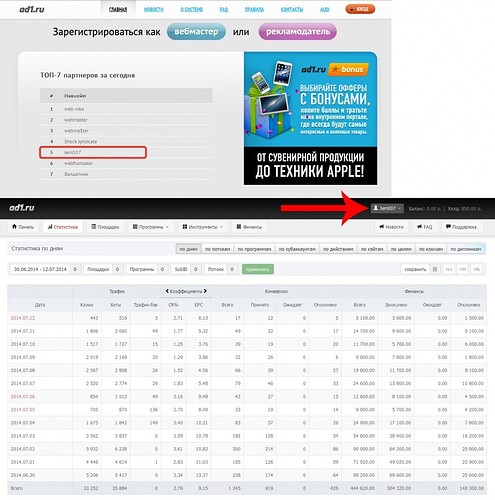Click the green применить button

pos(258,269)
